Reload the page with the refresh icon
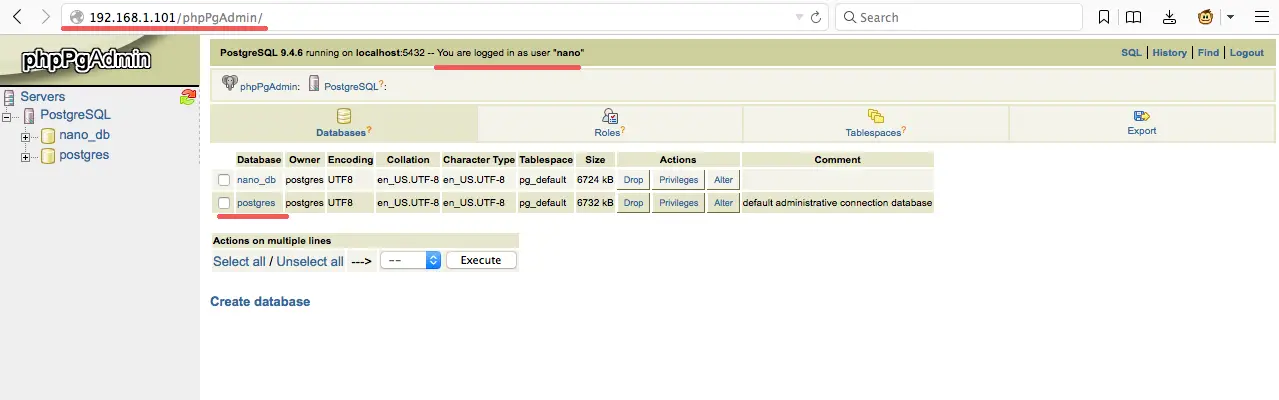 click(816, 17)
